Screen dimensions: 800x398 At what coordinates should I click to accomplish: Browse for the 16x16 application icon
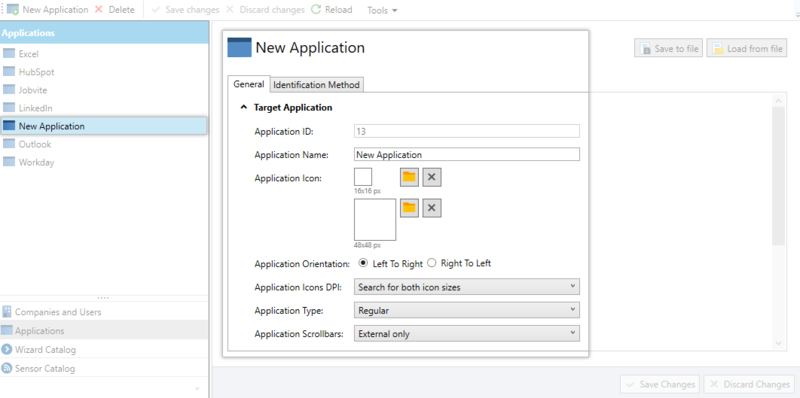click(x=409, y=177)
